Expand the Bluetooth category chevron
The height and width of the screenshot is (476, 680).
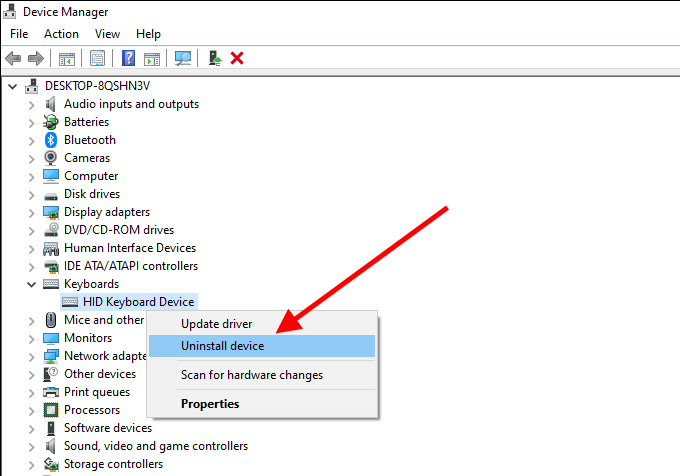pos(31,140)
